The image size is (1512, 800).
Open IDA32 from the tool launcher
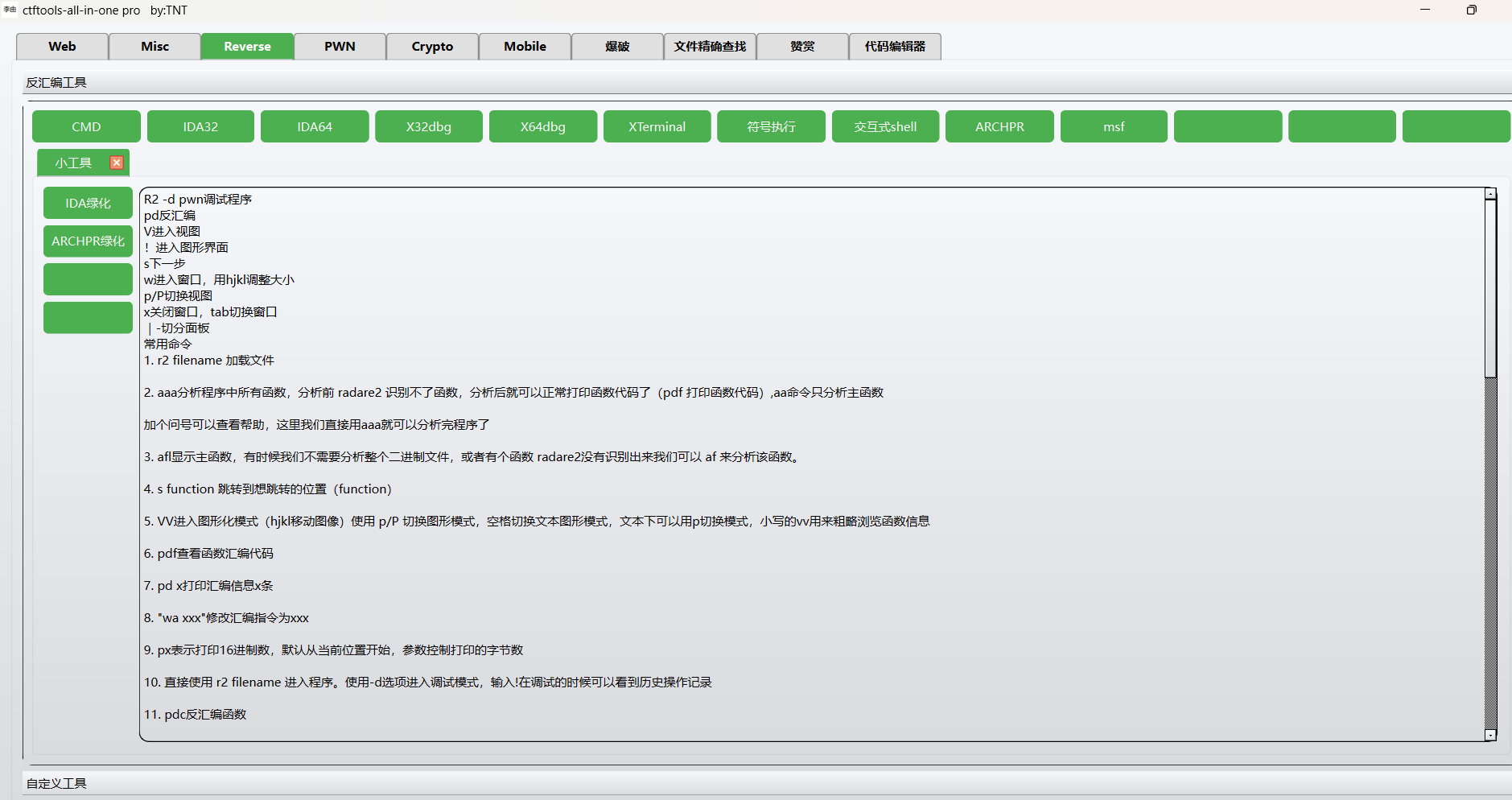click(x=200, y=126)
